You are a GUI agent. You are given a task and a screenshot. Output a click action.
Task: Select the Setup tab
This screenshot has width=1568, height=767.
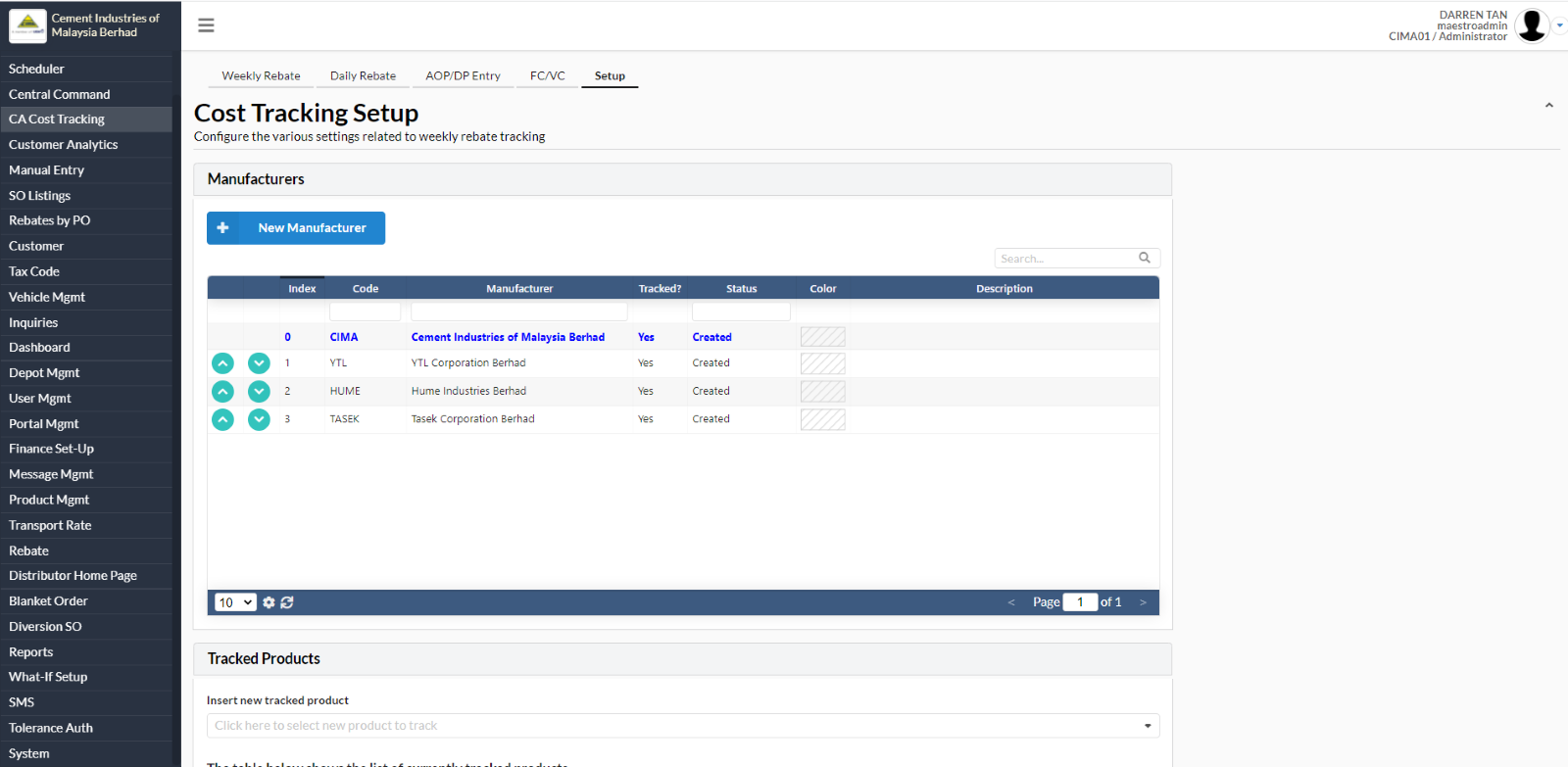click(x=610, y=75)
